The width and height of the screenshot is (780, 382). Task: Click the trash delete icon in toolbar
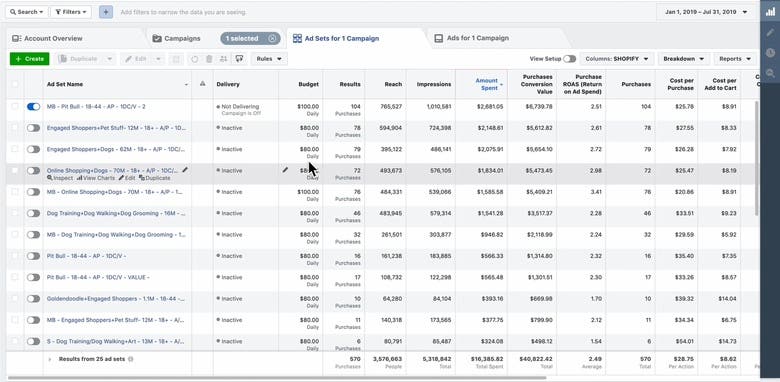[x=209, y=59]
